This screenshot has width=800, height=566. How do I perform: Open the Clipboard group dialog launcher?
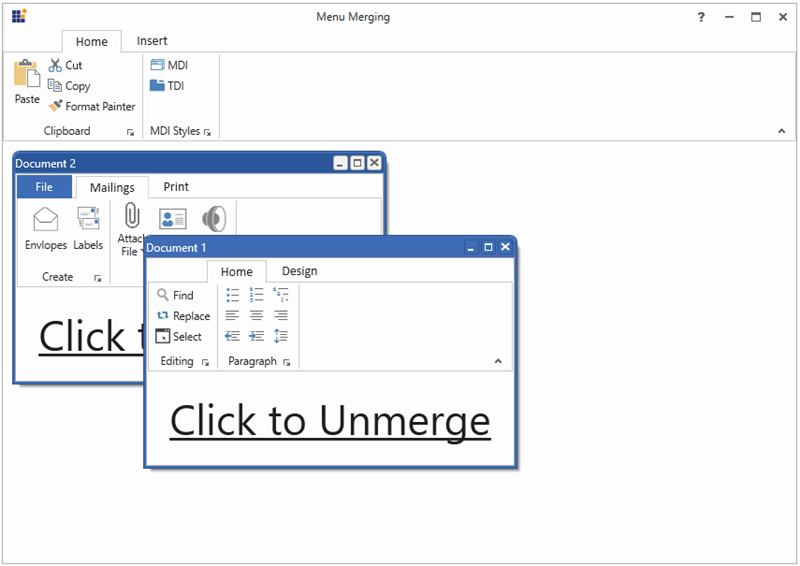click(x=129, y=132)
